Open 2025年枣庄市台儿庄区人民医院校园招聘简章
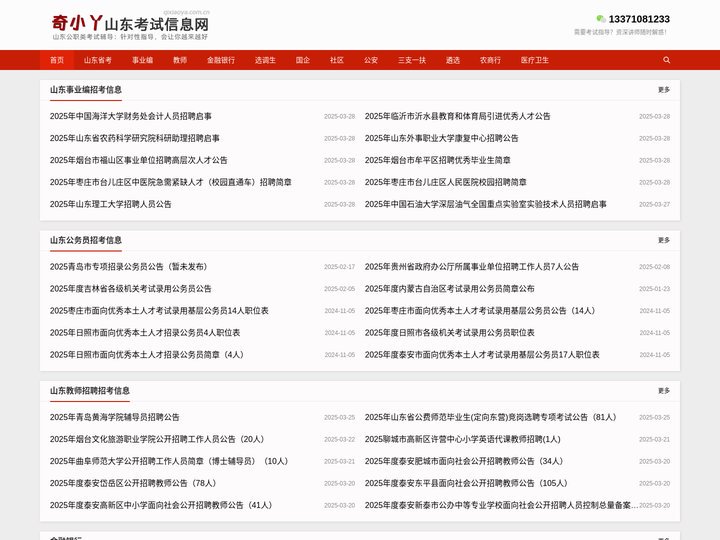This screenshot has width=720, height=540. pos(445,183)
